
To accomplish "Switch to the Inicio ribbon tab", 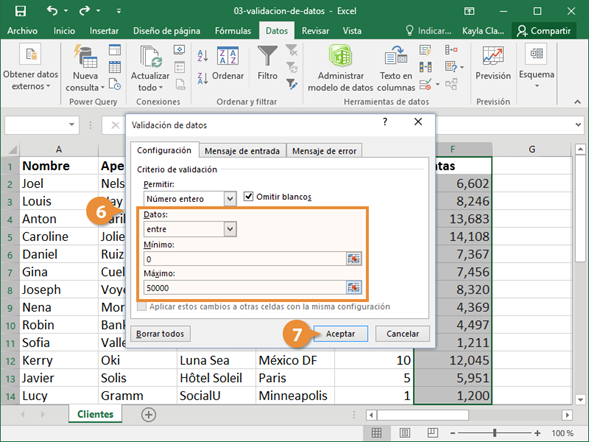I will tap(64, 31).
